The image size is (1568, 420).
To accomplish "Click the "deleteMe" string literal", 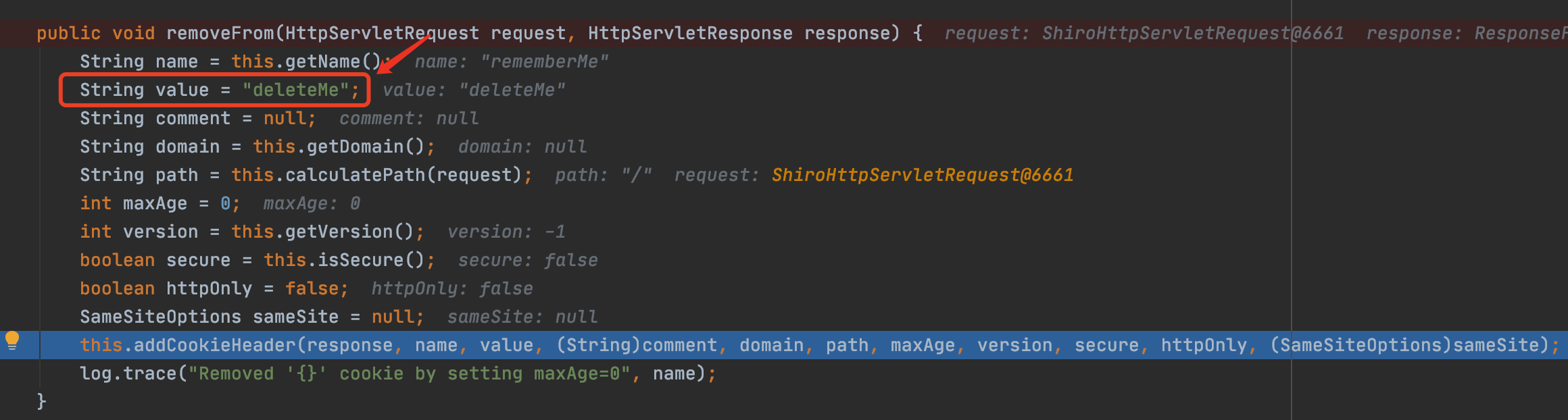I will [295, 90].
